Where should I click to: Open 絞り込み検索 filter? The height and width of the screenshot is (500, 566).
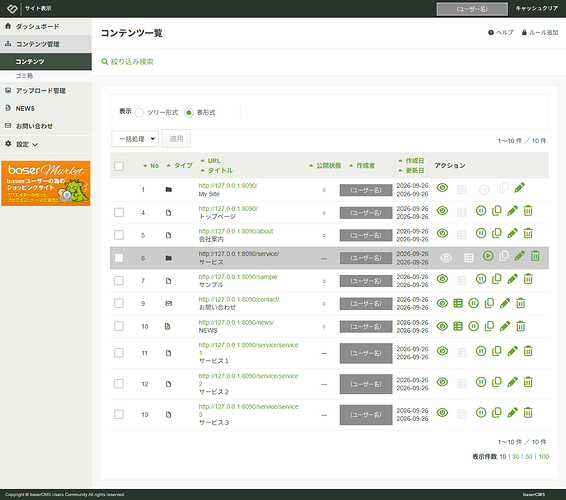[x=127, y=62]
